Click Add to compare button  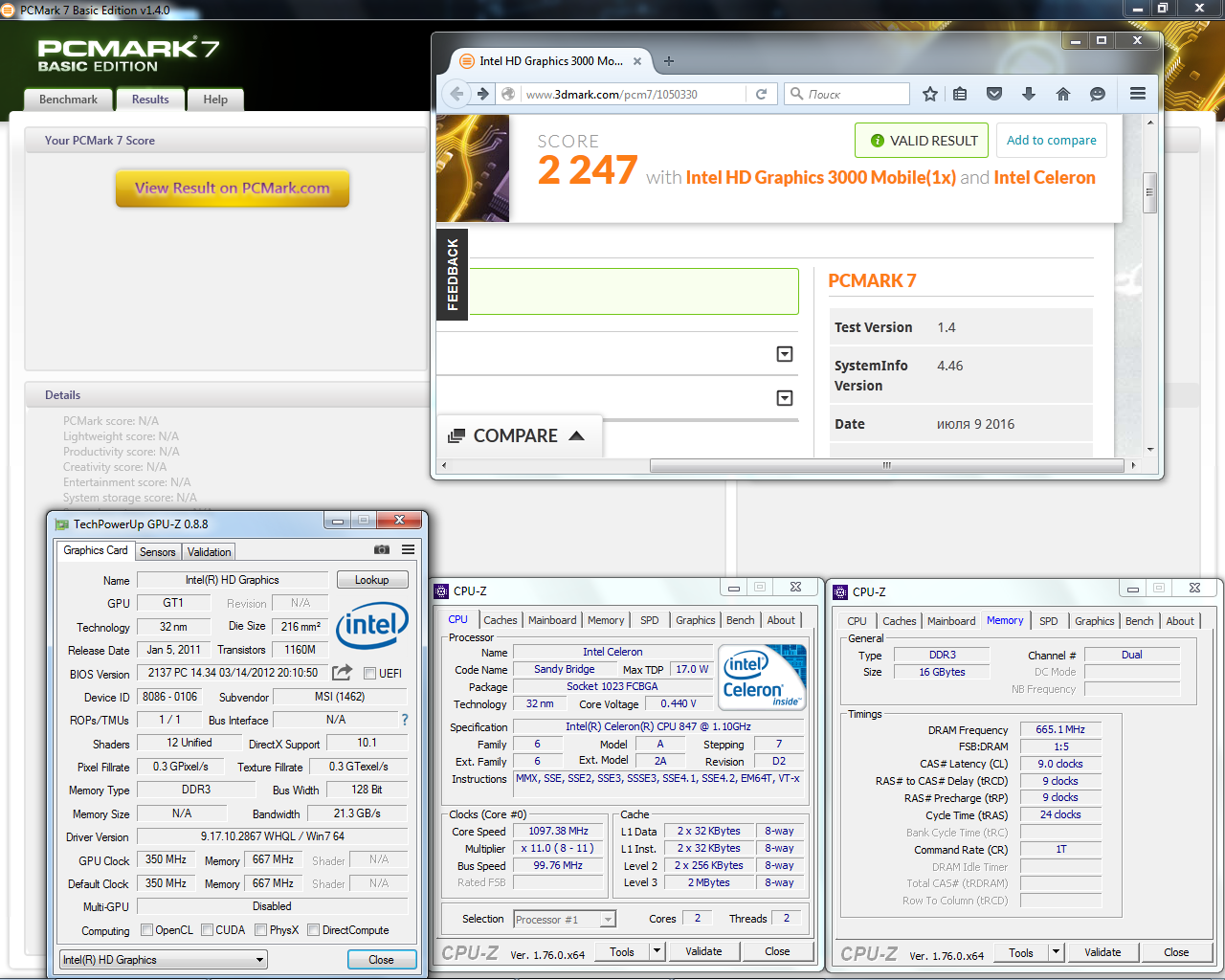pos(1052,141)
